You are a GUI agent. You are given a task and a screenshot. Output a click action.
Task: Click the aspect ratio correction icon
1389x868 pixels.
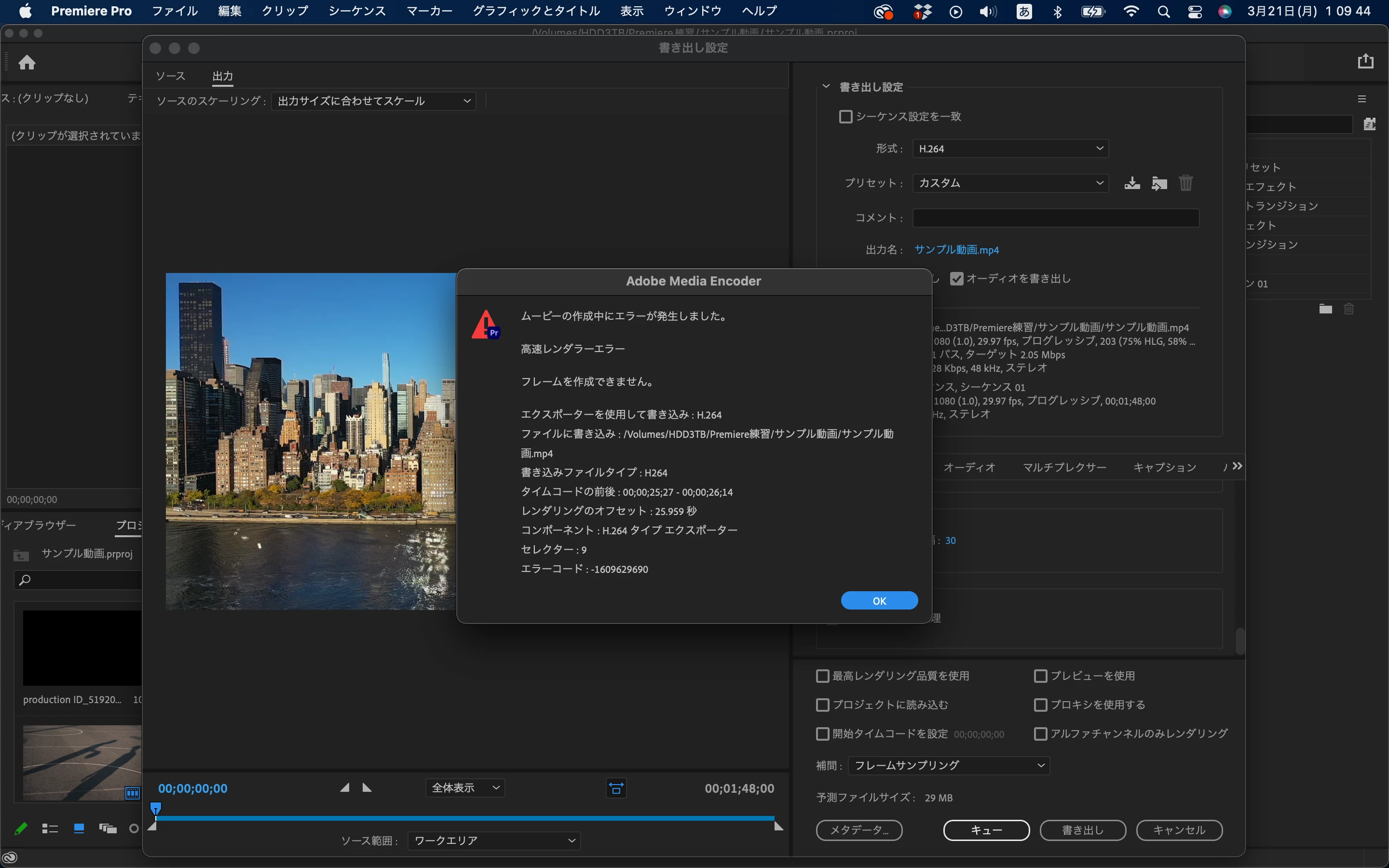tap(616, 788)
